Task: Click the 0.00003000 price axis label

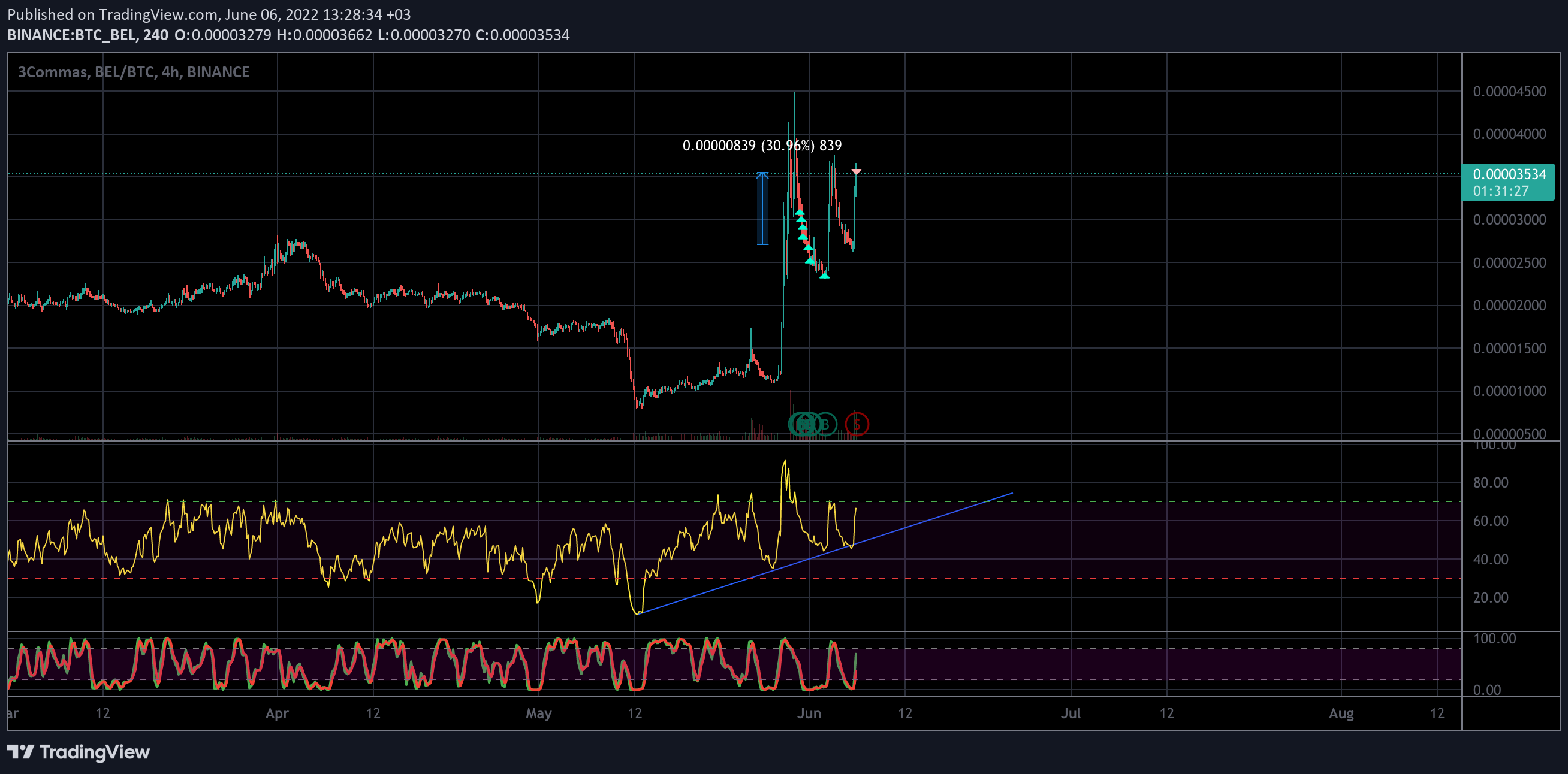Action: [x=1509, y=220]
